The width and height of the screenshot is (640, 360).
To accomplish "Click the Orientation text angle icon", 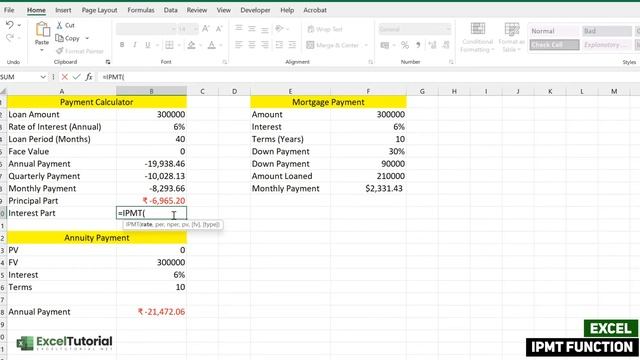I will tap(280, 29).
